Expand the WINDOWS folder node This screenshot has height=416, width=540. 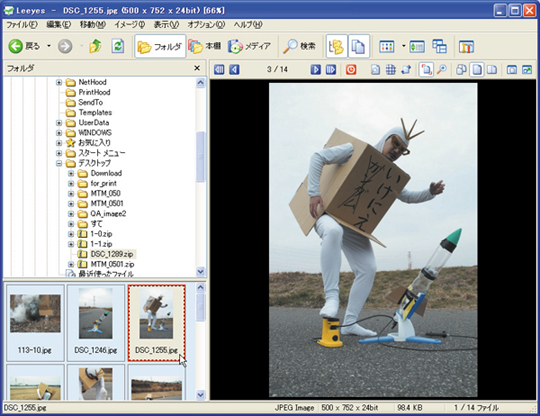[59, 133]
